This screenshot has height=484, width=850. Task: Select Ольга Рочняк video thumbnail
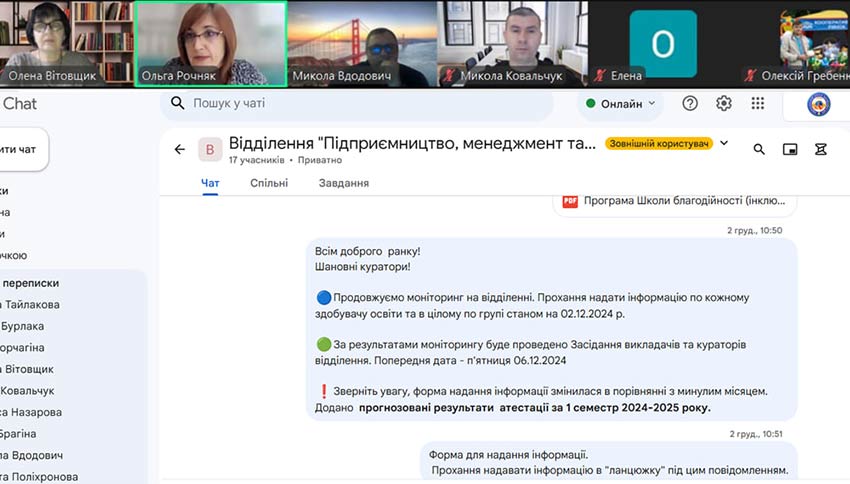[211, 42]
